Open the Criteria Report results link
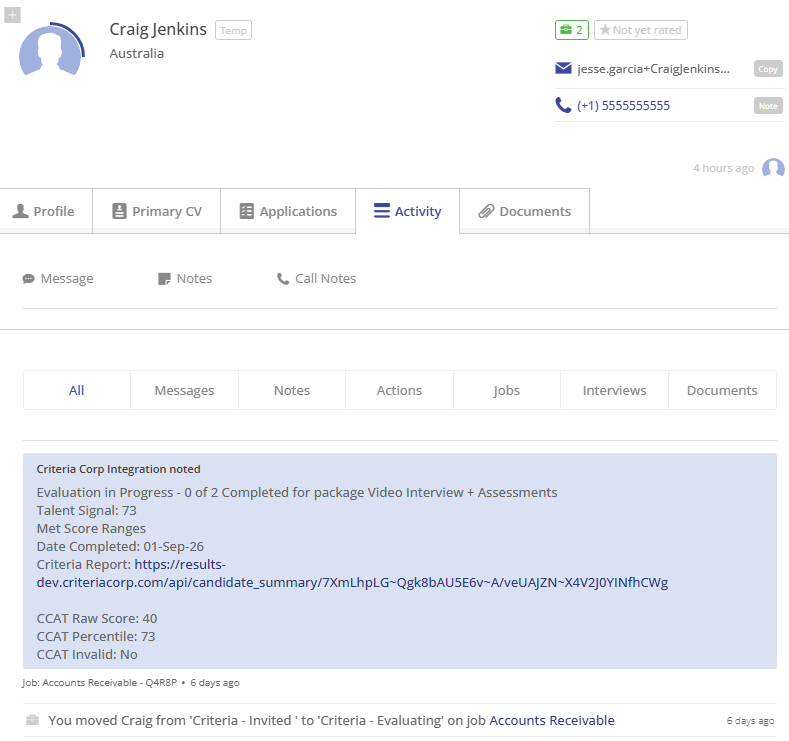The width and height of the screenshot is (789, 741). (x=352, y=573)
